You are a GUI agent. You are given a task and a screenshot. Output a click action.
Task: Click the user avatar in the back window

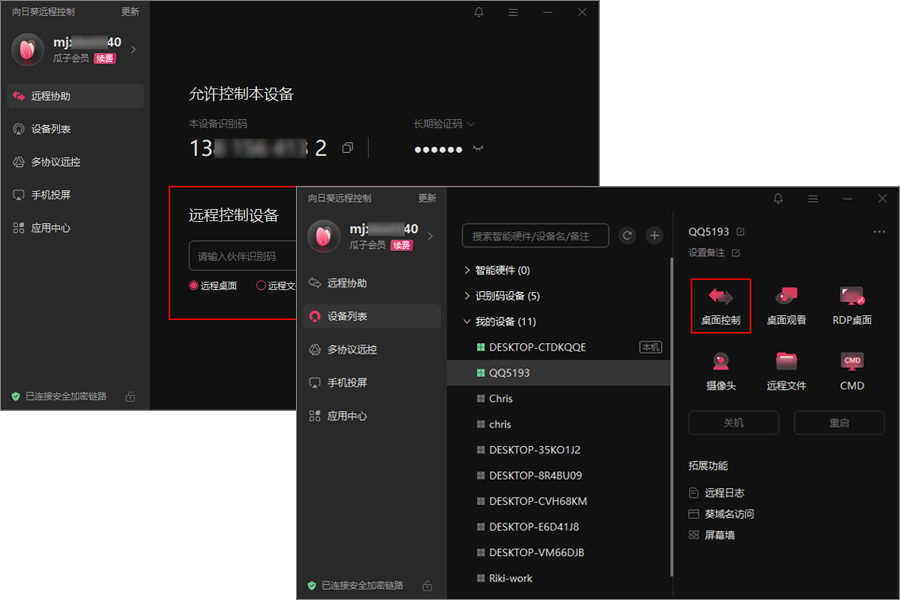coord(28,50)
